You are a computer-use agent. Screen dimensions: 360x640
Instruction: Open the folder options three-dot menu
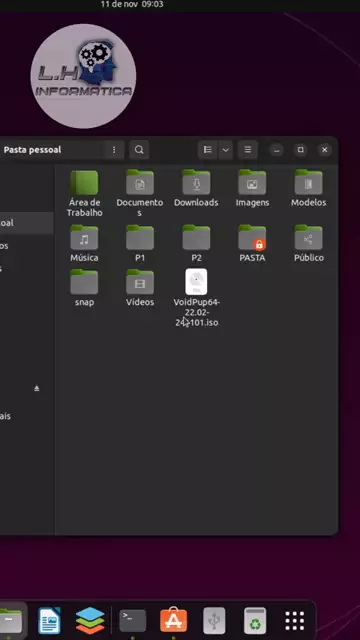point(114,150)
